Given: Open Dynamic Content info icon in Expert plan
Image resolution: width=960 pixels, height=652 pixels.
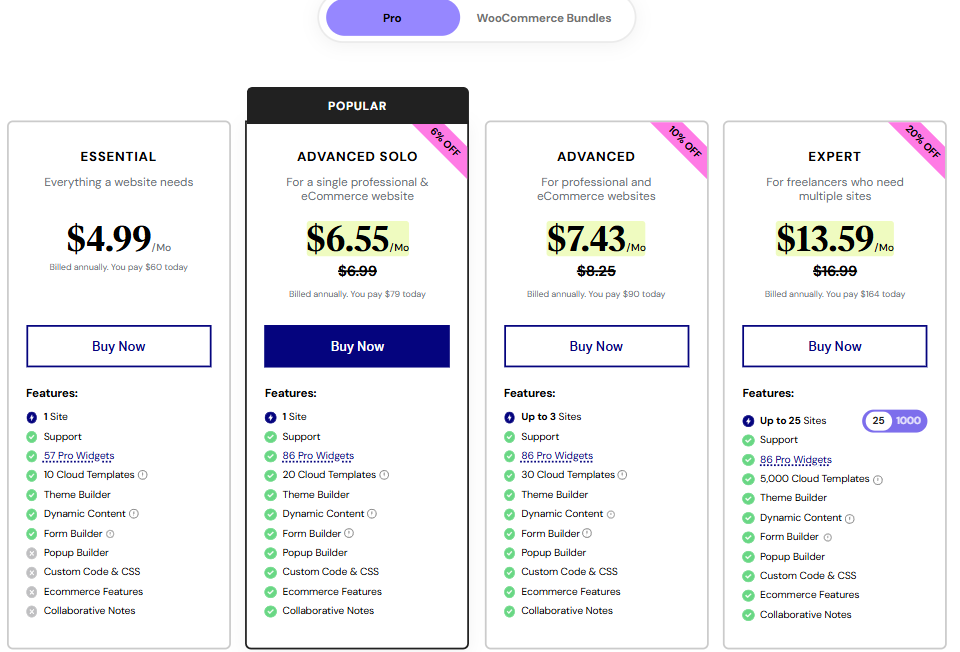Looking at the screenshot, I should coord(849,518).
